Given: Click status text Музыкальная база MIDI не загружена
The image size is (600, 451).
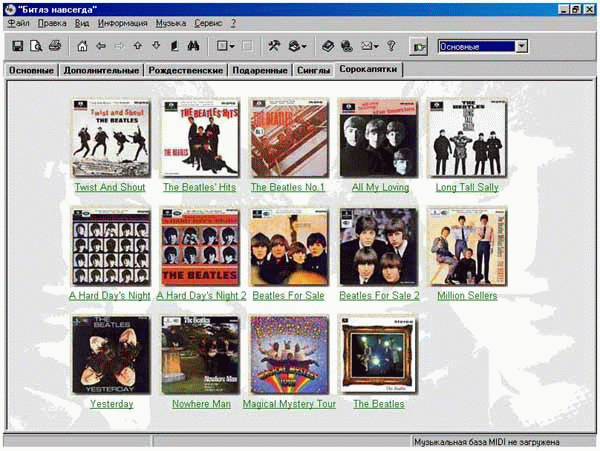Looking at the screenshot, I should pos(486,442).
